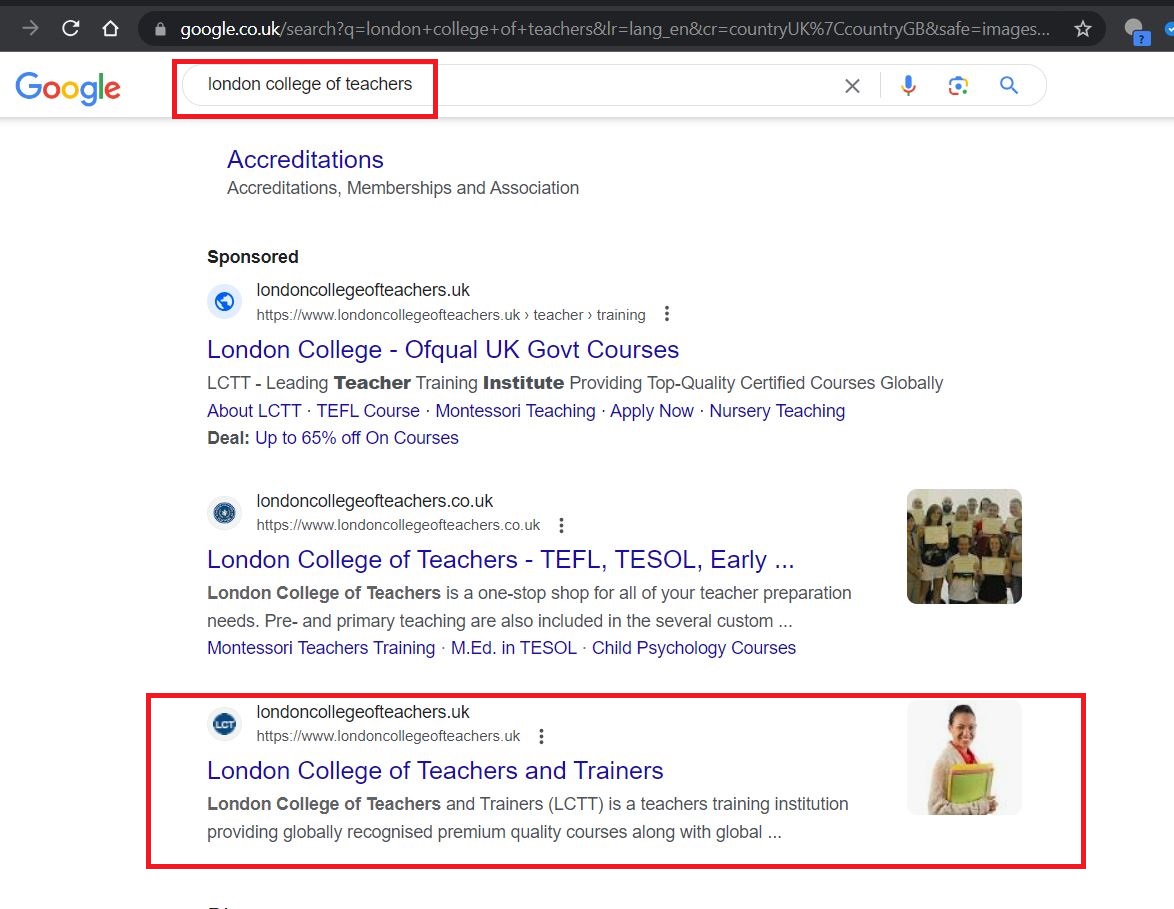Reload the page with the refresh icon
The width and height of the screenshot is (1174, 909).
pos(70,28)
